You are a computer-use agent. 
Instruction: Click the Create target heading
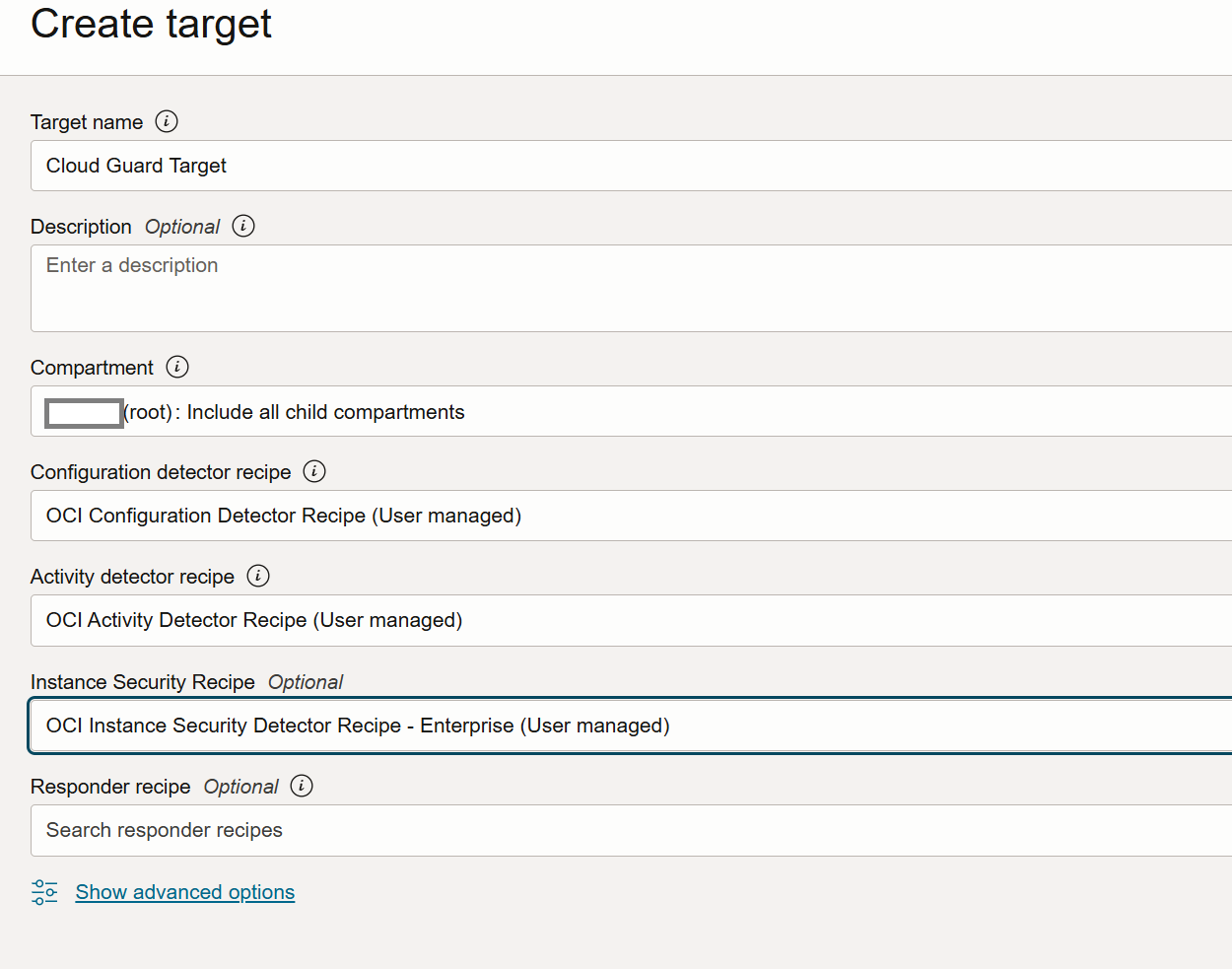coord(151,24)
